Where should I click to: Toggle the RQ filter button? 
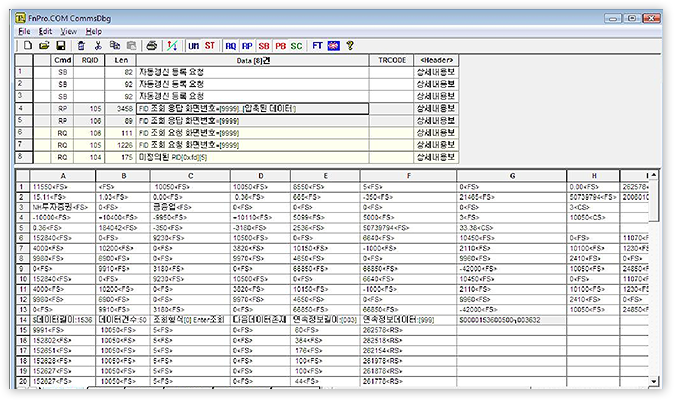230,46
